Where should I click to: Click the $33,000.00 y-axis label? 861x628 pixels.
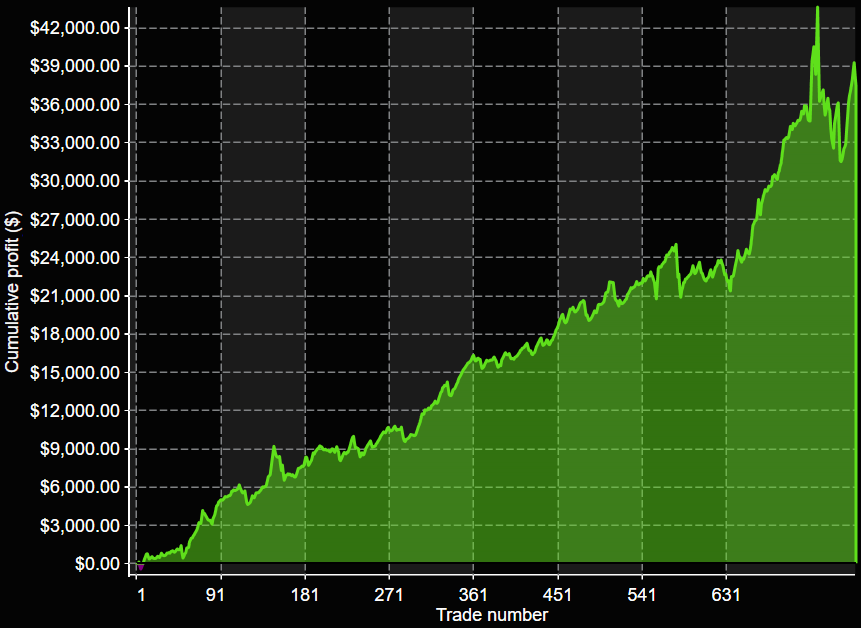tap(75, 143)
